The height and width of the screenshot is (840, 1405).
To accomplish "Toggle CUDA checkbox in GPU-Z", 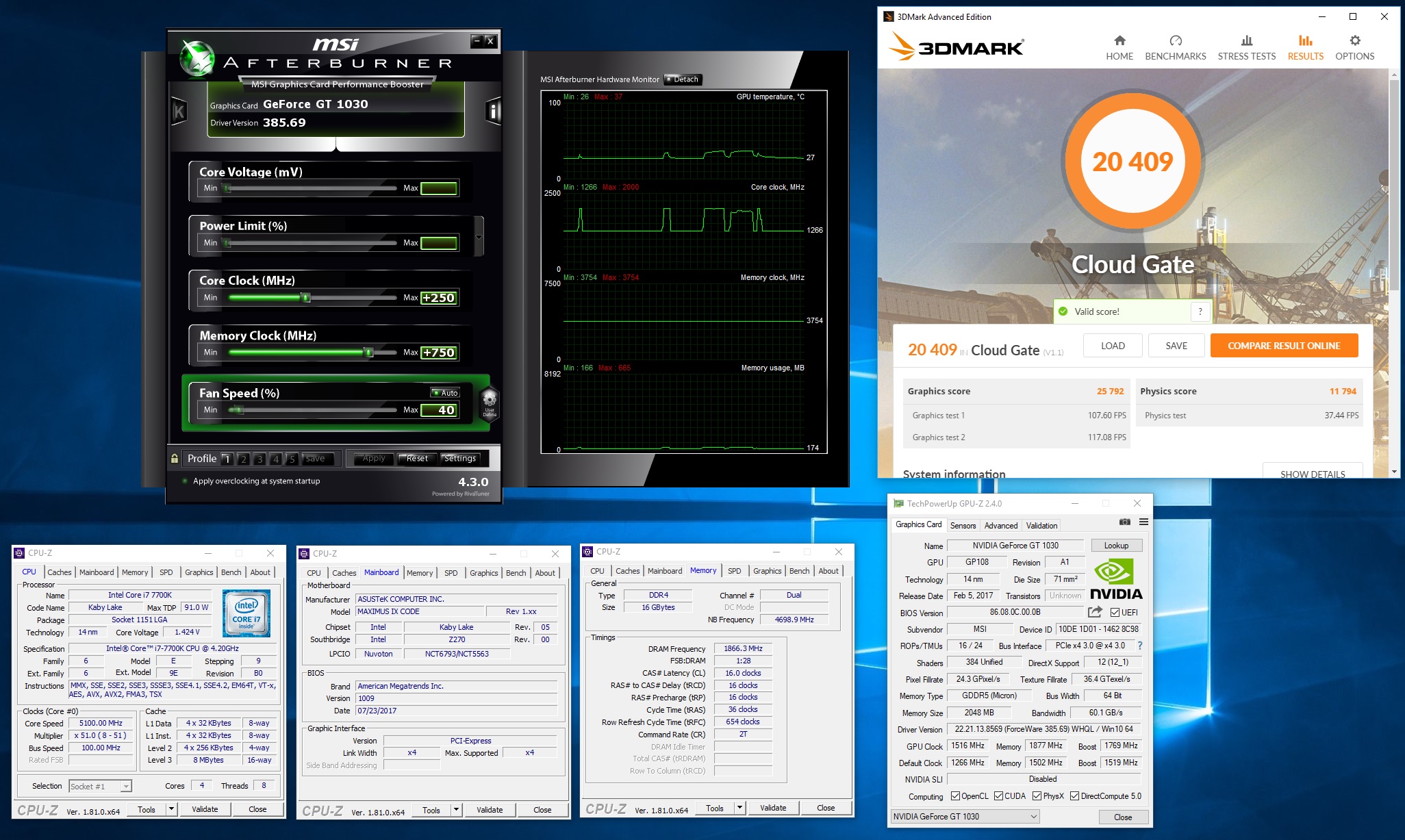I will tap(999, 796).
